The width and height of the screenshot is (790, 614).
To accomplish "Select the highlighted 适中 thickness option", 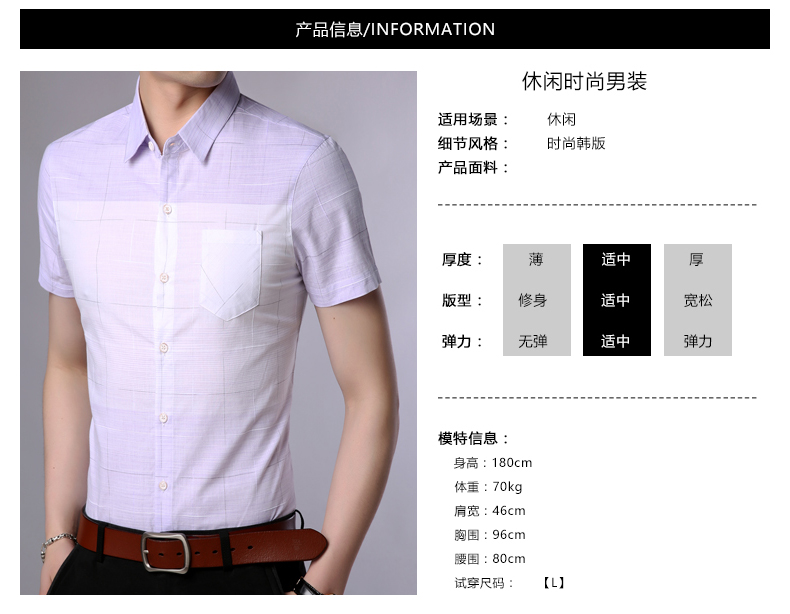I will pyautogui.click(x=616, y=259).
